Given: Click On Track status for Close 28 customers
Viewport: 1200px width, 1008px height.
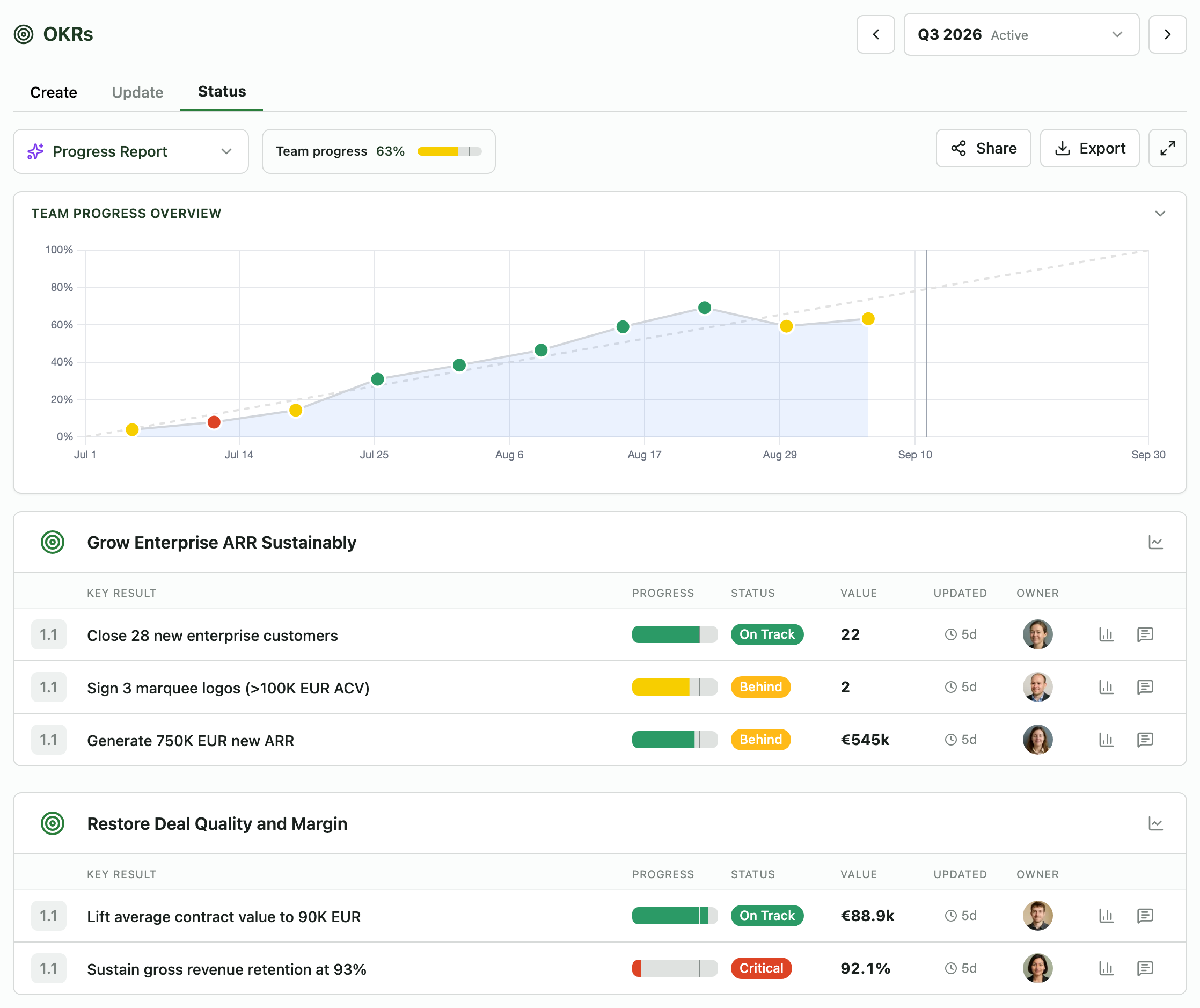Looking at the screenshot, I should [x=767, y=634].
